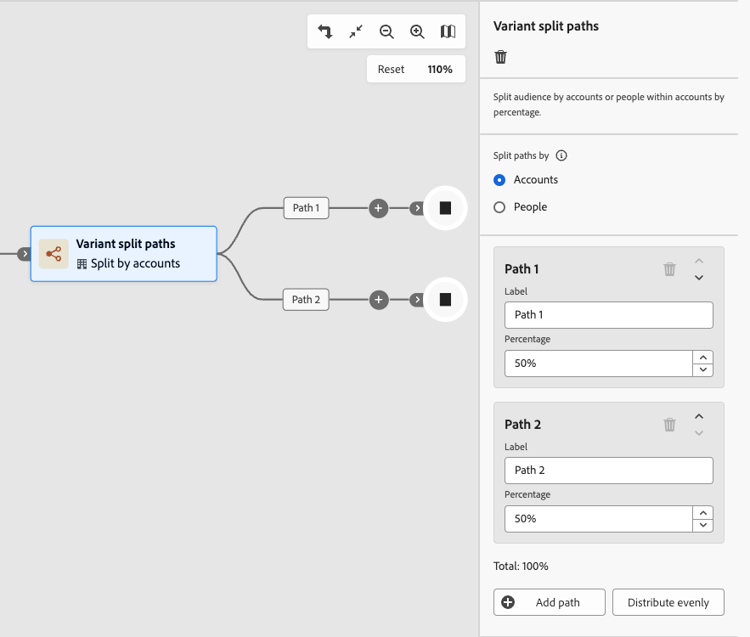Viewport: 750px width, 637px height.
Task: Add a node after Path 2 with plus icon
Action: click(x=378, y=300)
